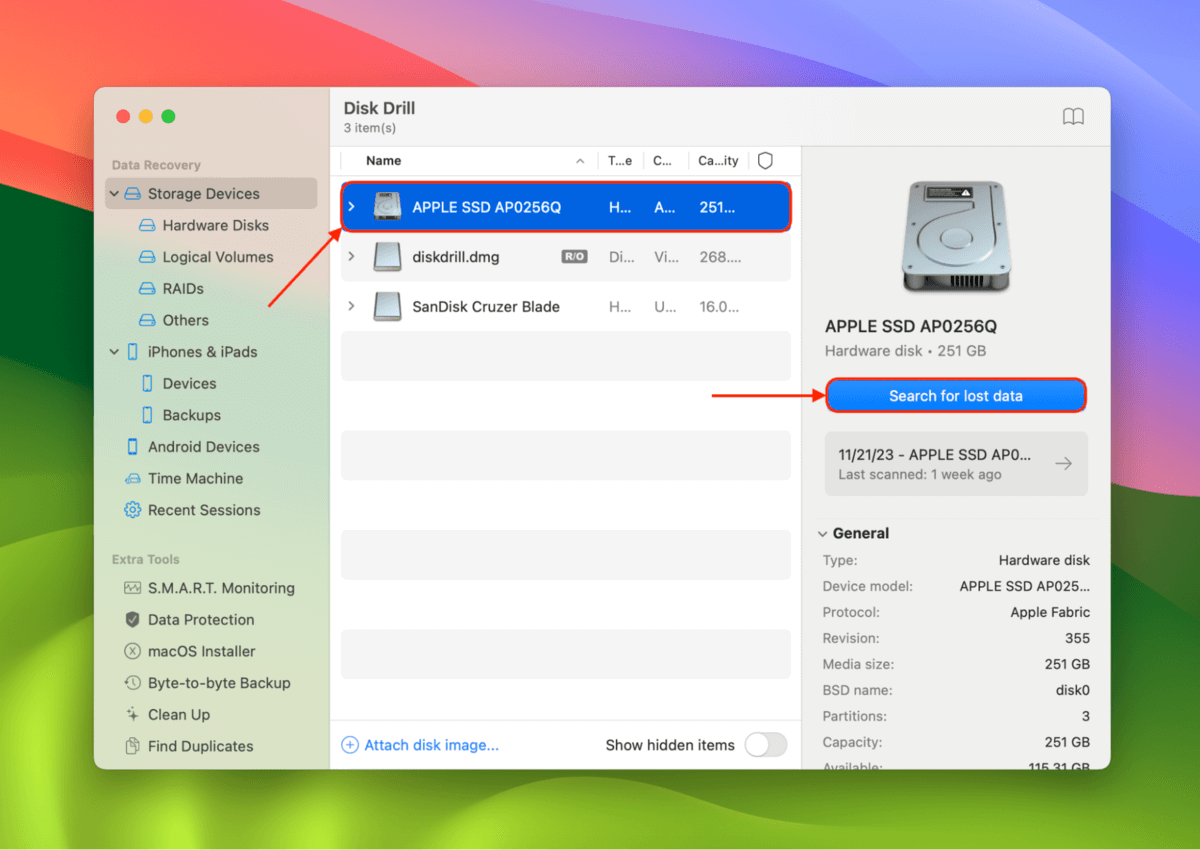Click the S.M.A.R.T. Monitoring icon

133,588
